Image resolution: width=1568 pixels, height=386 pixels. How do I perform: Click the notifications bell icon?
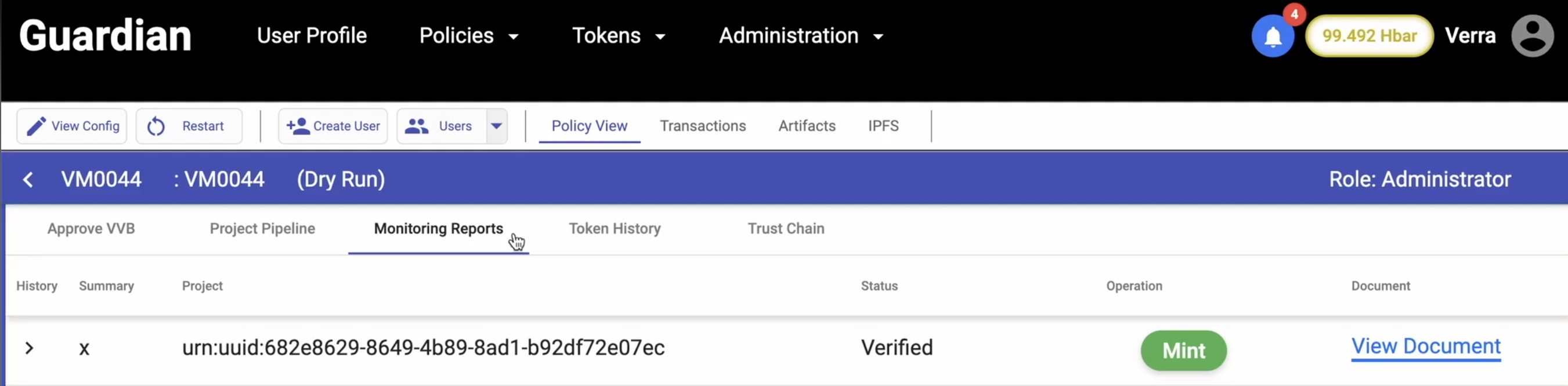click(1272, 37)
